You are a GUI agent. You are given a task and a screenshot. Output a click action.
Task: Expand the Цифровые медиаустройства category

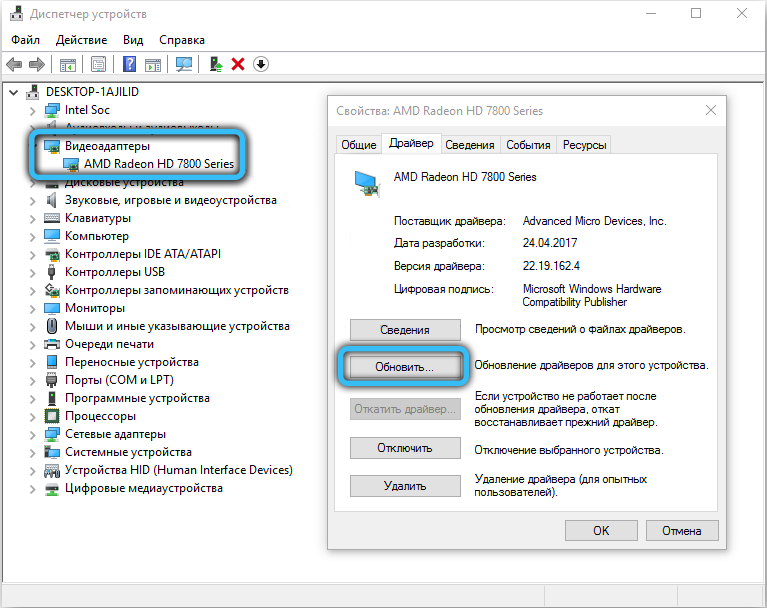click(32, 489)
